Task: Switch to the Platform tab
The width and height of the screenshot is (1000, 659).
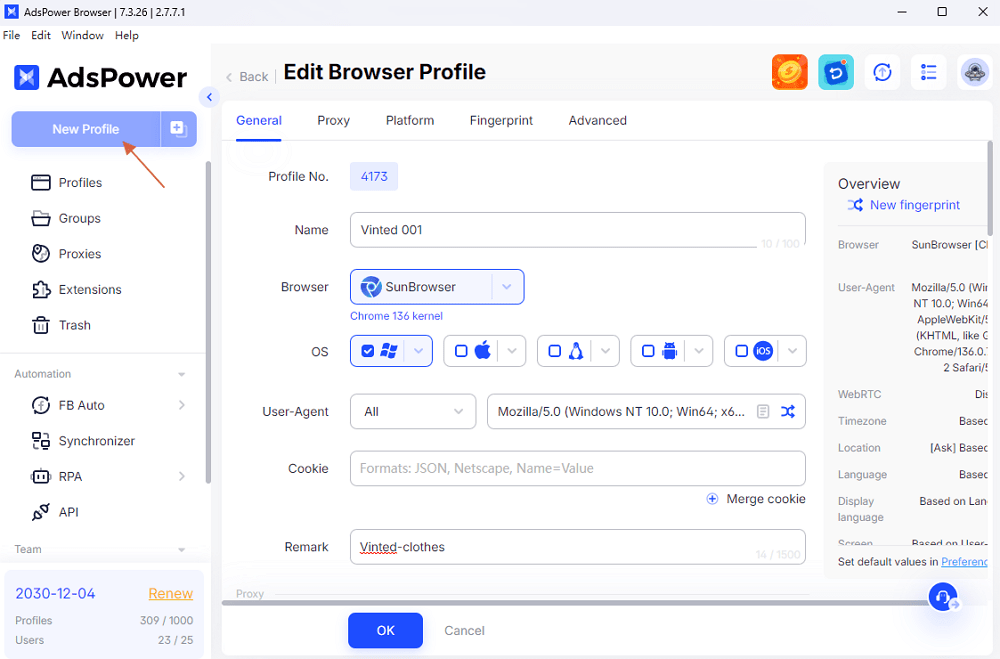Action: pos(410,121)
